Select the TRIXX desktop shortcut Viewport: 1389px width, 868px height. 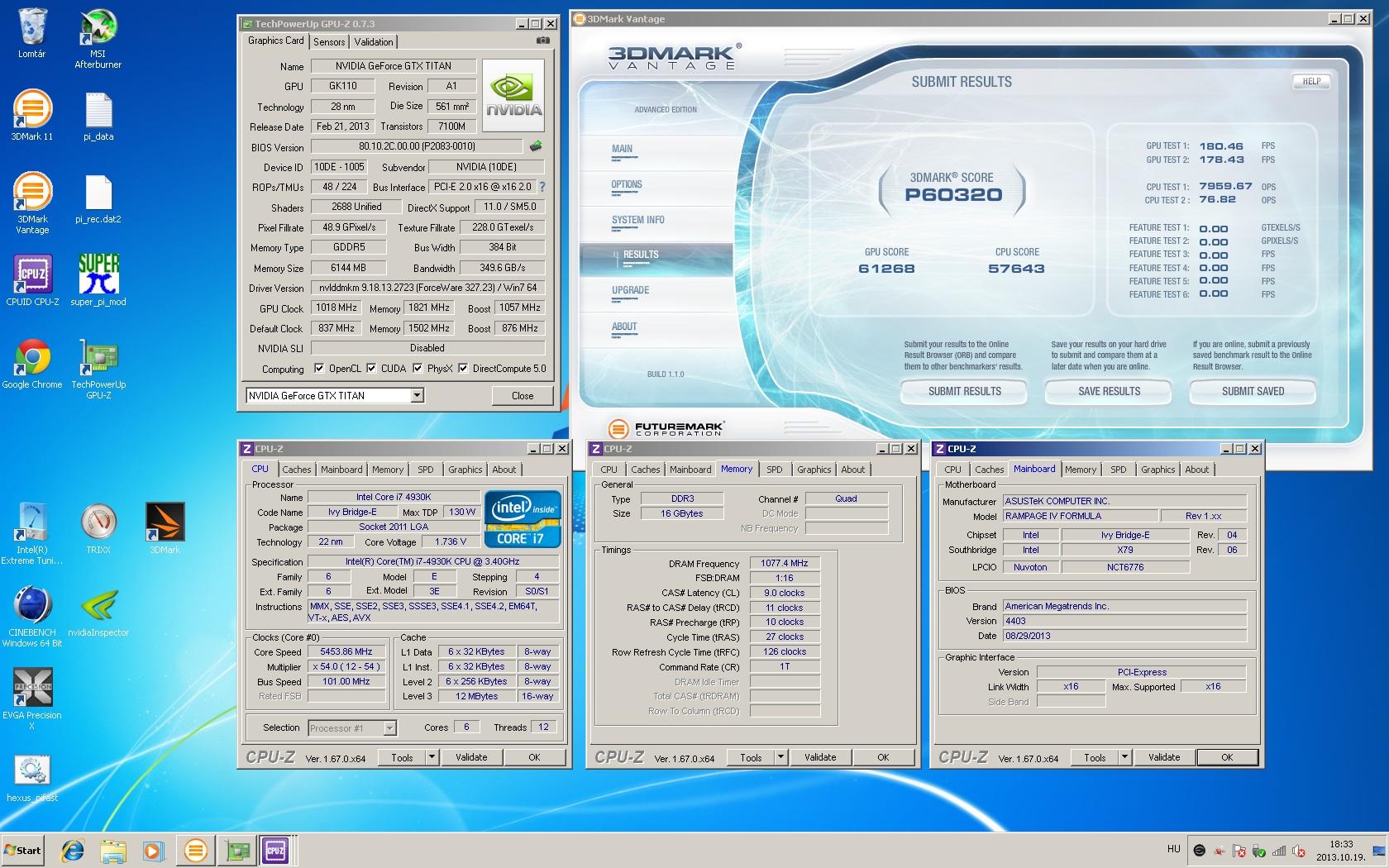click(x=98, y=528)
